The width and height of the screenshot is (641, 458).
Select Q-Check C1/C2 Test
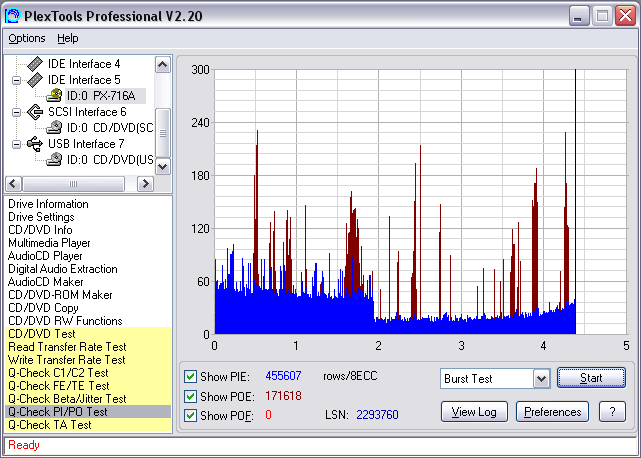pyautogui.click(x=88, y=373)
